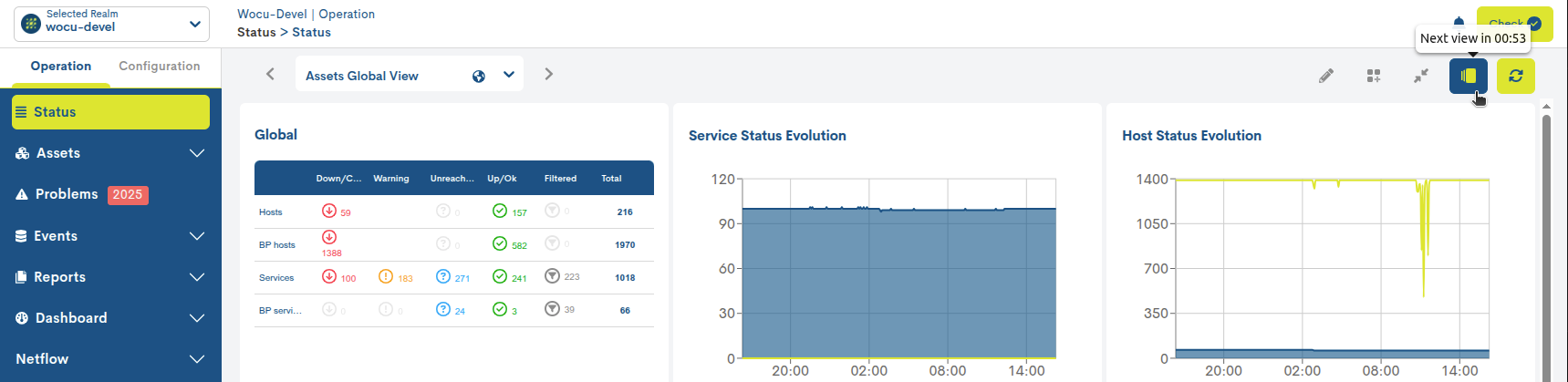The image size is (1568, 382).
Task: Click the Services down icon 100
Action: coord(329,276)
